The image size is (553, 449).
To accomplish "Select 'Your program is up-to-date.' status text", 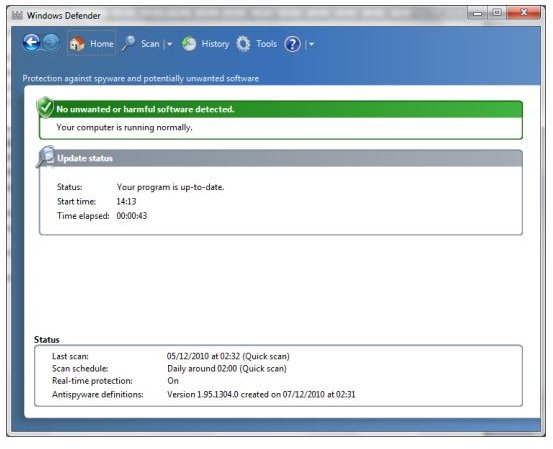I will coord(170,187).
